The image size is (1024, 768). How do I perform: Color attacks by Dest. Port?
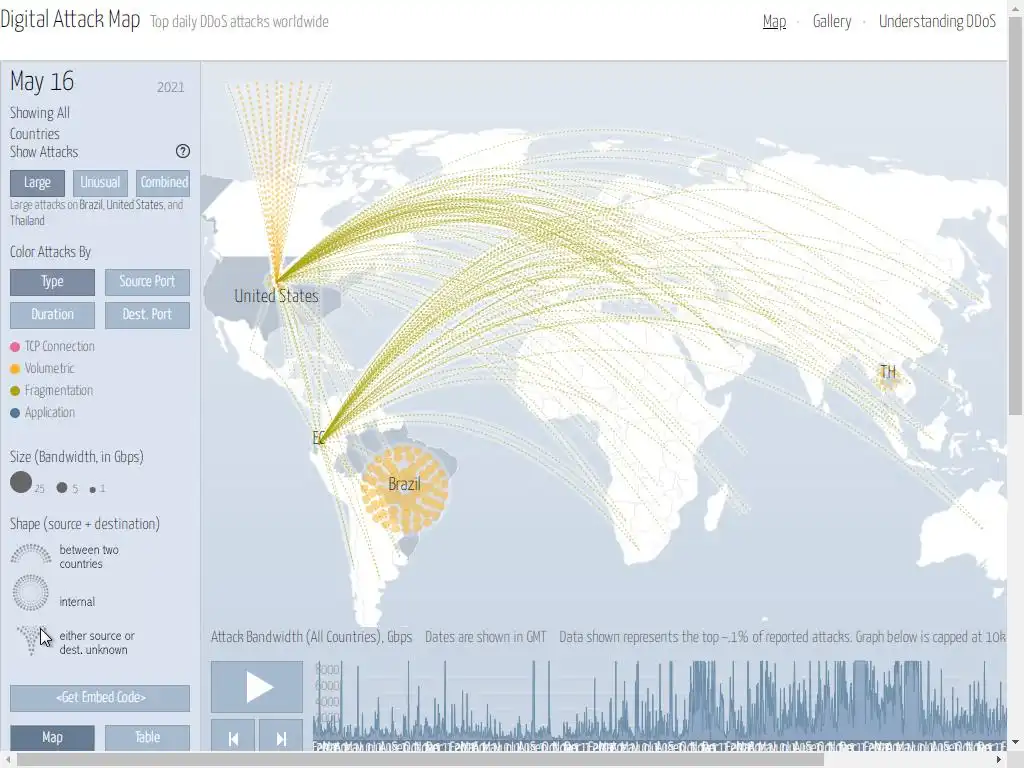point(147,315)
